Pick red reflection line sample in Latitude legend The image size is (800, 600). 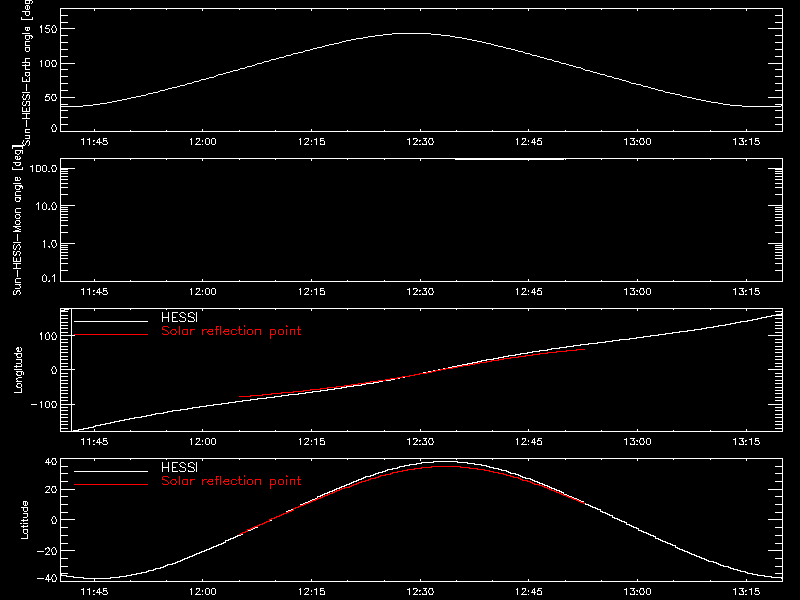pos(111,484)
